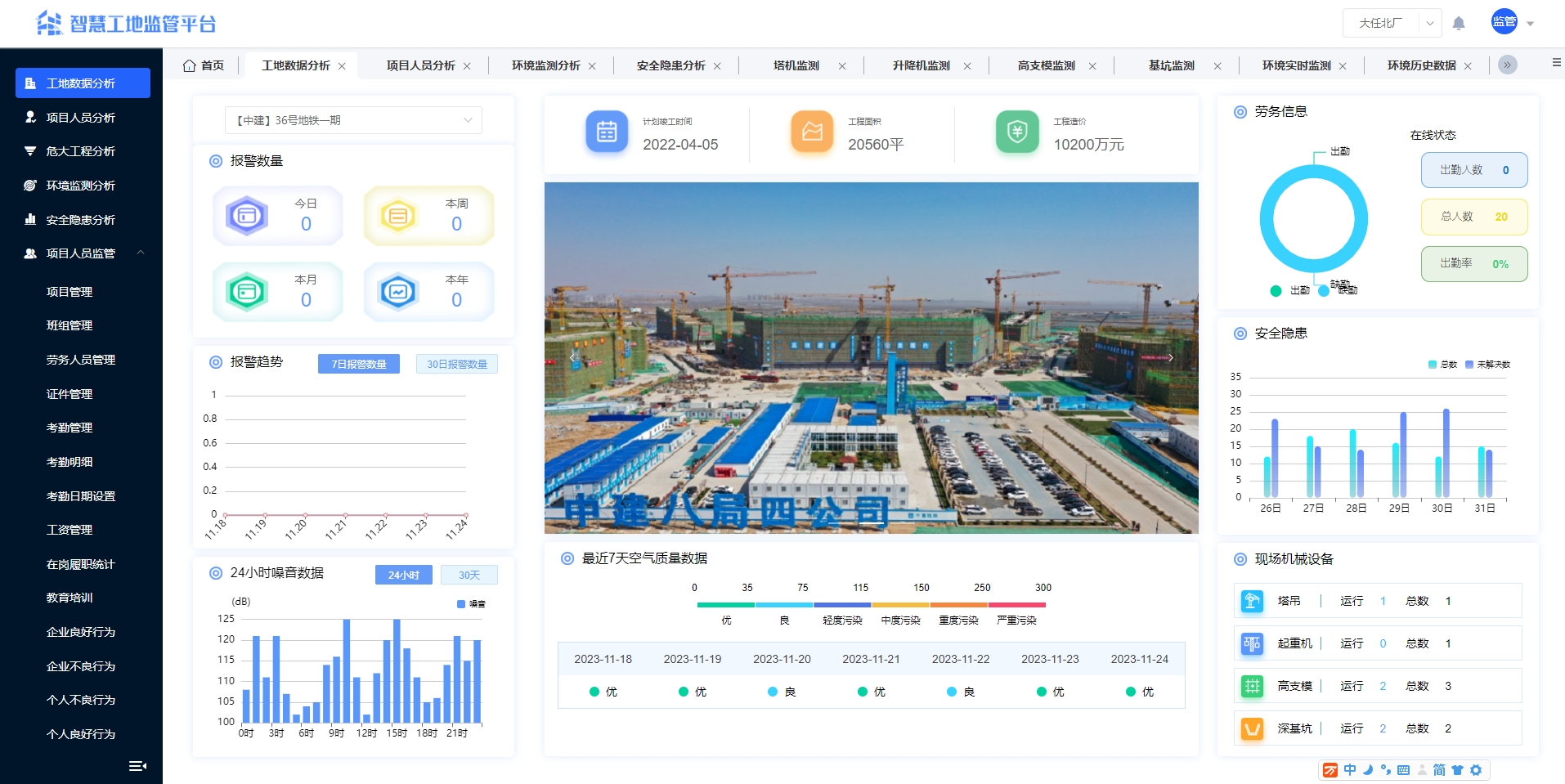Click the blue 监管 user avatar

point(1504,22)
